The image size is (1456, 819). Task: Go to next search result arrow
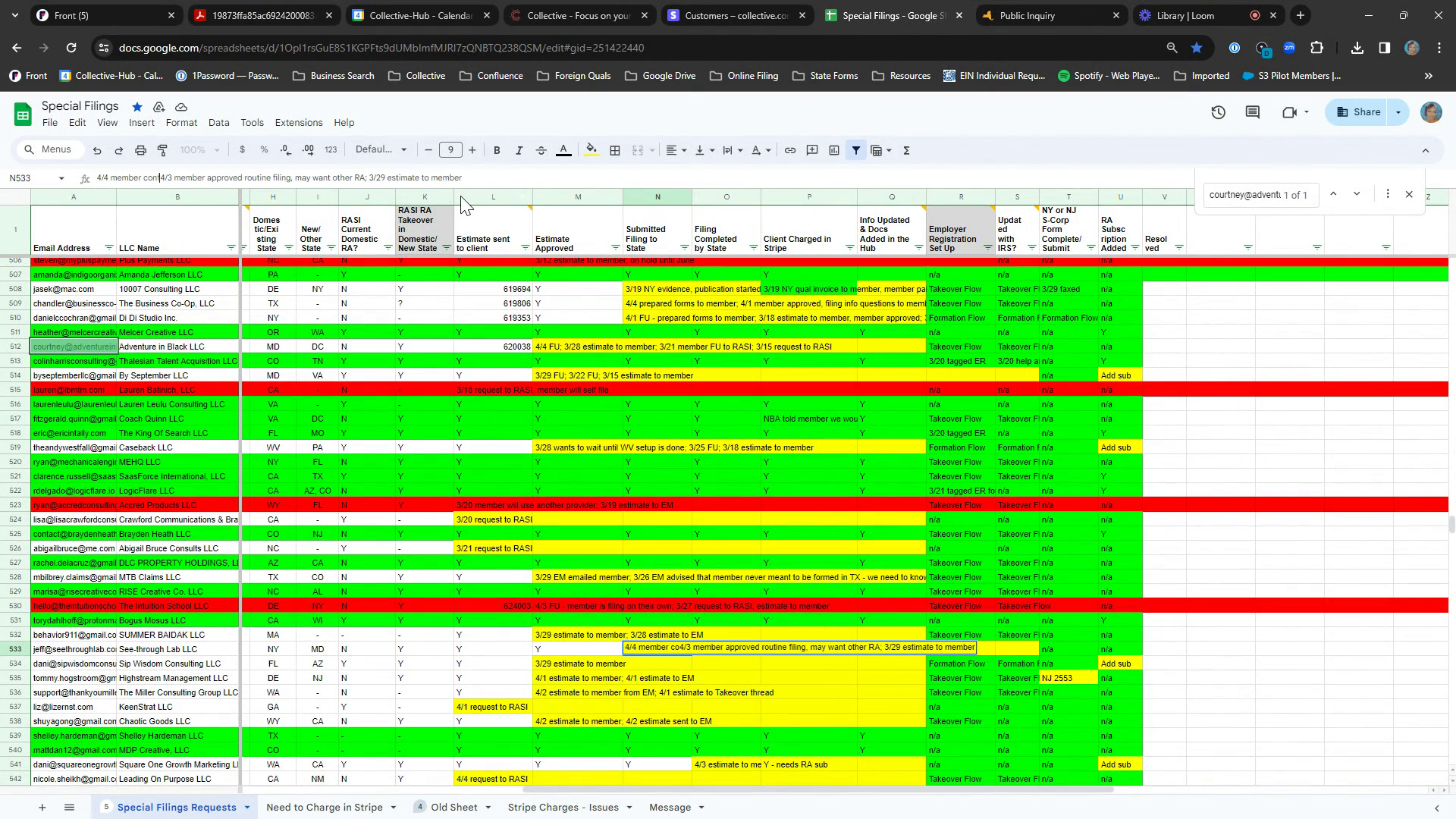[x=1357, y=194]
